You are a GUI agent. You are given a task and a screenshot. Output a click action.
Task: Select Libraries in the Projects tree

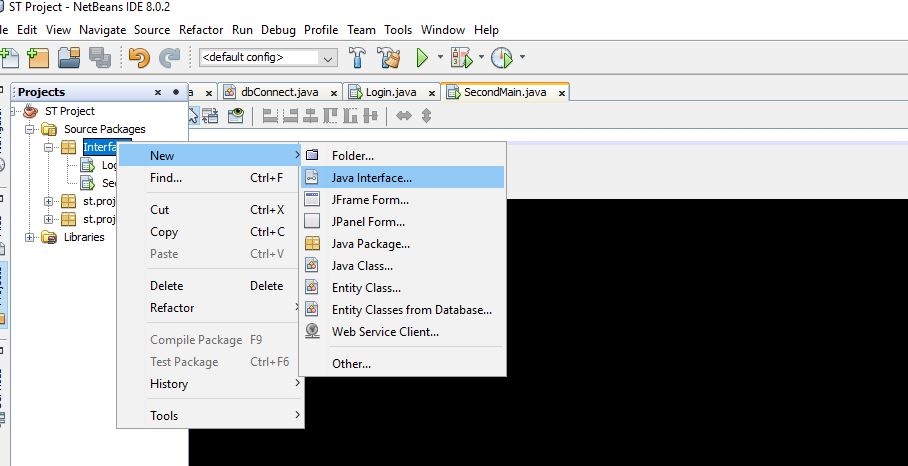tap(84, 237)
